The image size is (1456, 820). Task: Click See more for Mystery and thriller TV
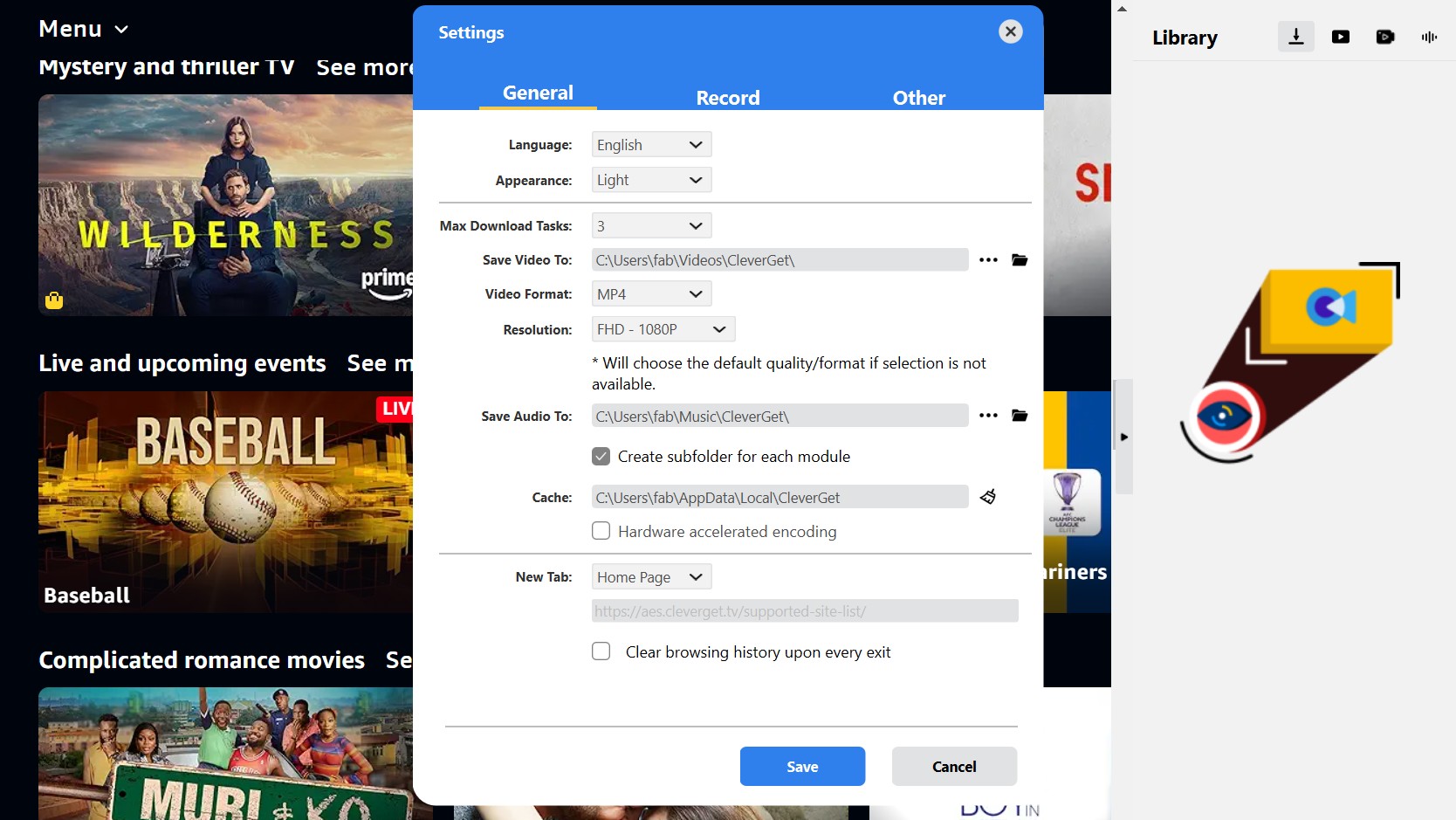(365, 67)
